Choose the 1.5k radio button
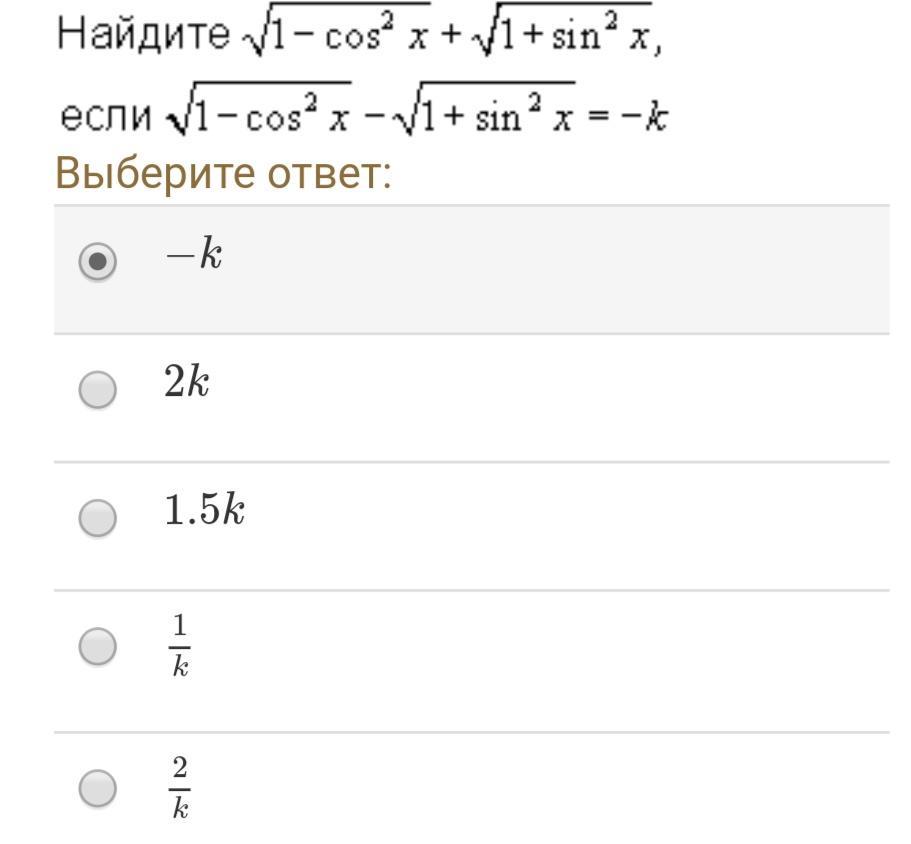The width and height of the screenshot is (911, 844). pos(97,517)
